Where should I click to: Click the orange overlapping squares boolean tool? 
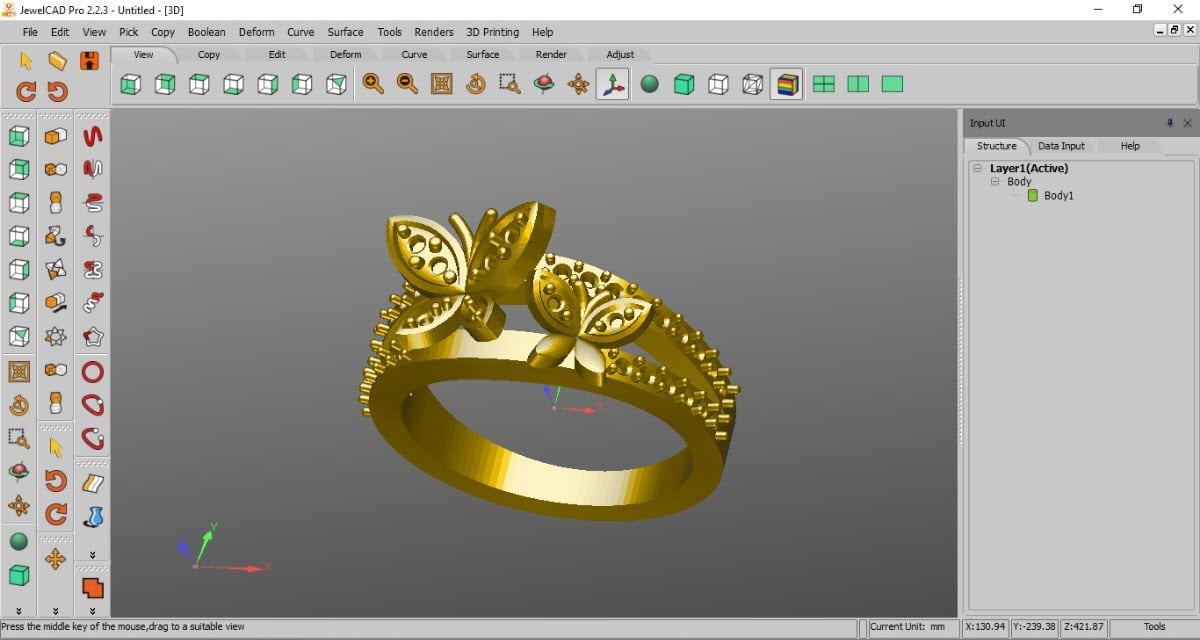[x=92, y=587]
